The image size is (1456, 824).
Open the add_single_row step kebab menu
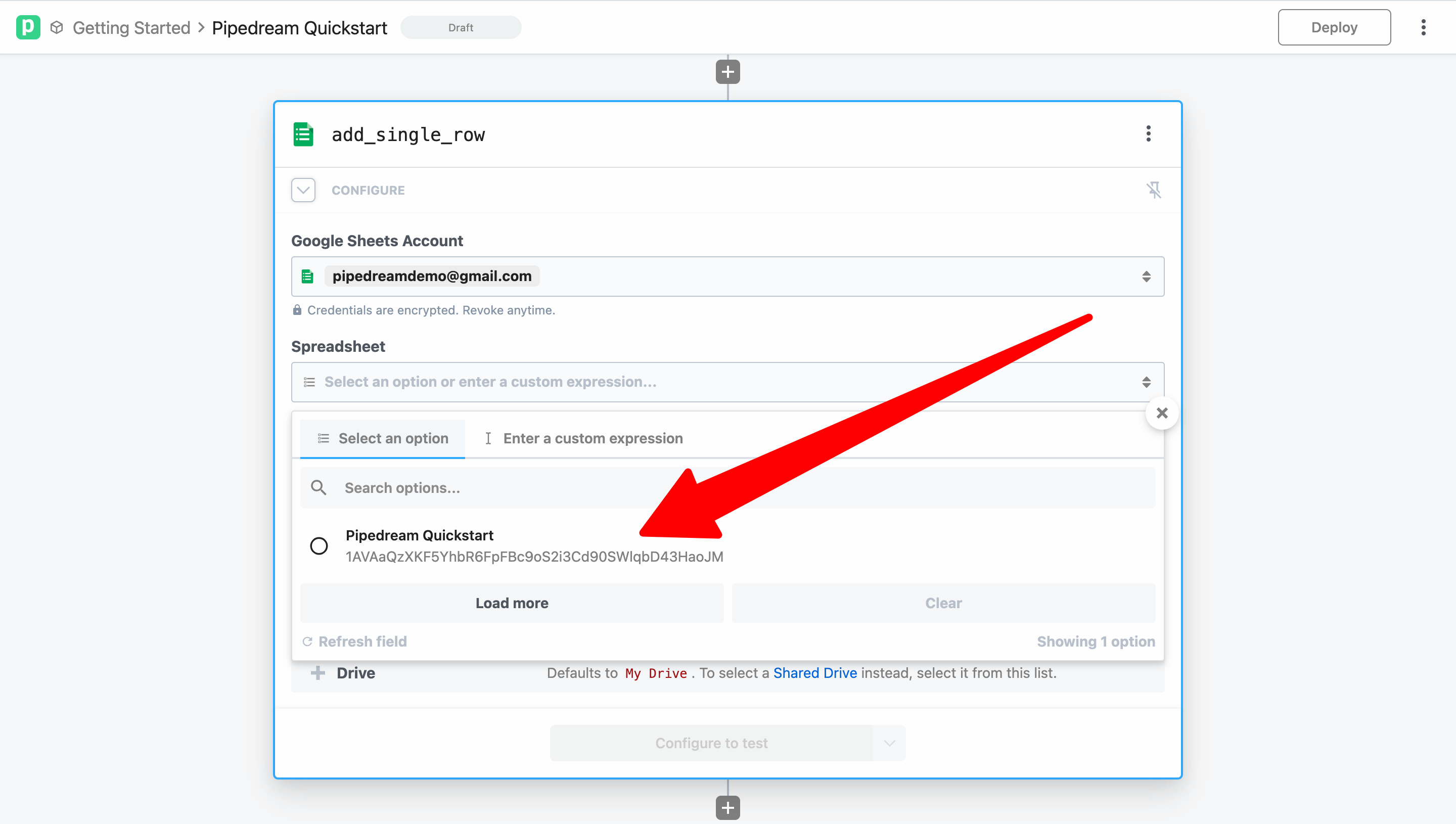point(1148,133)
